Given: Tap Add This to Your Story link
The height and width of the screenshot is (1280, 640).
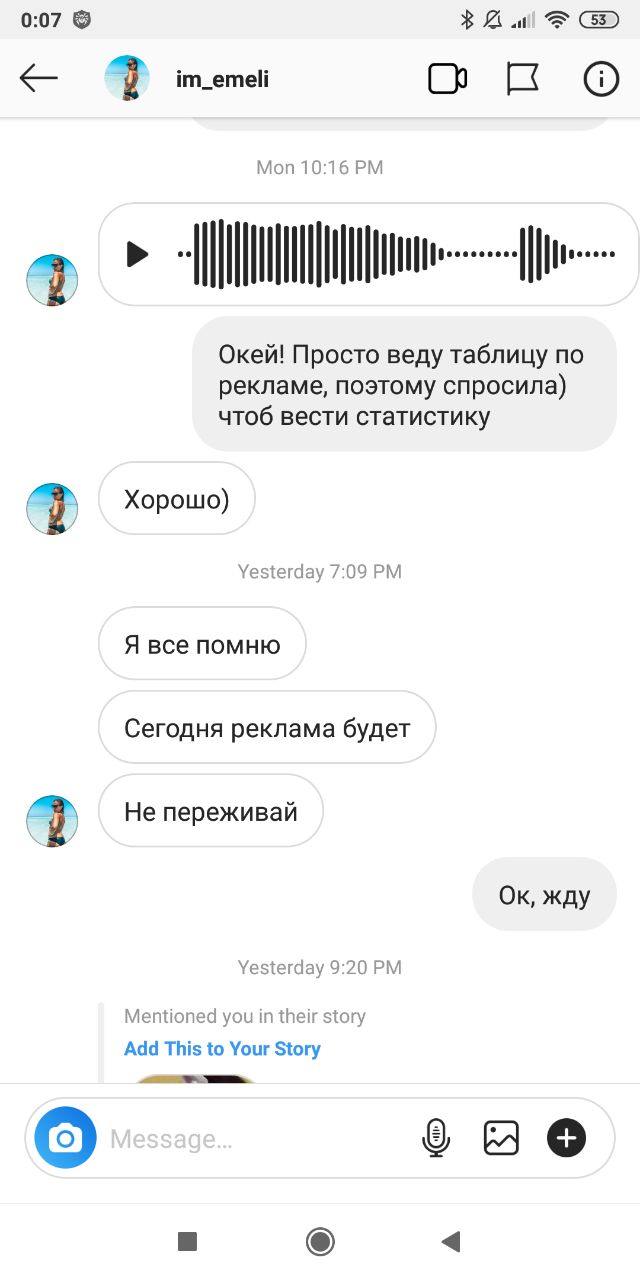Looking at the screenshot, I should (222, 1049).
